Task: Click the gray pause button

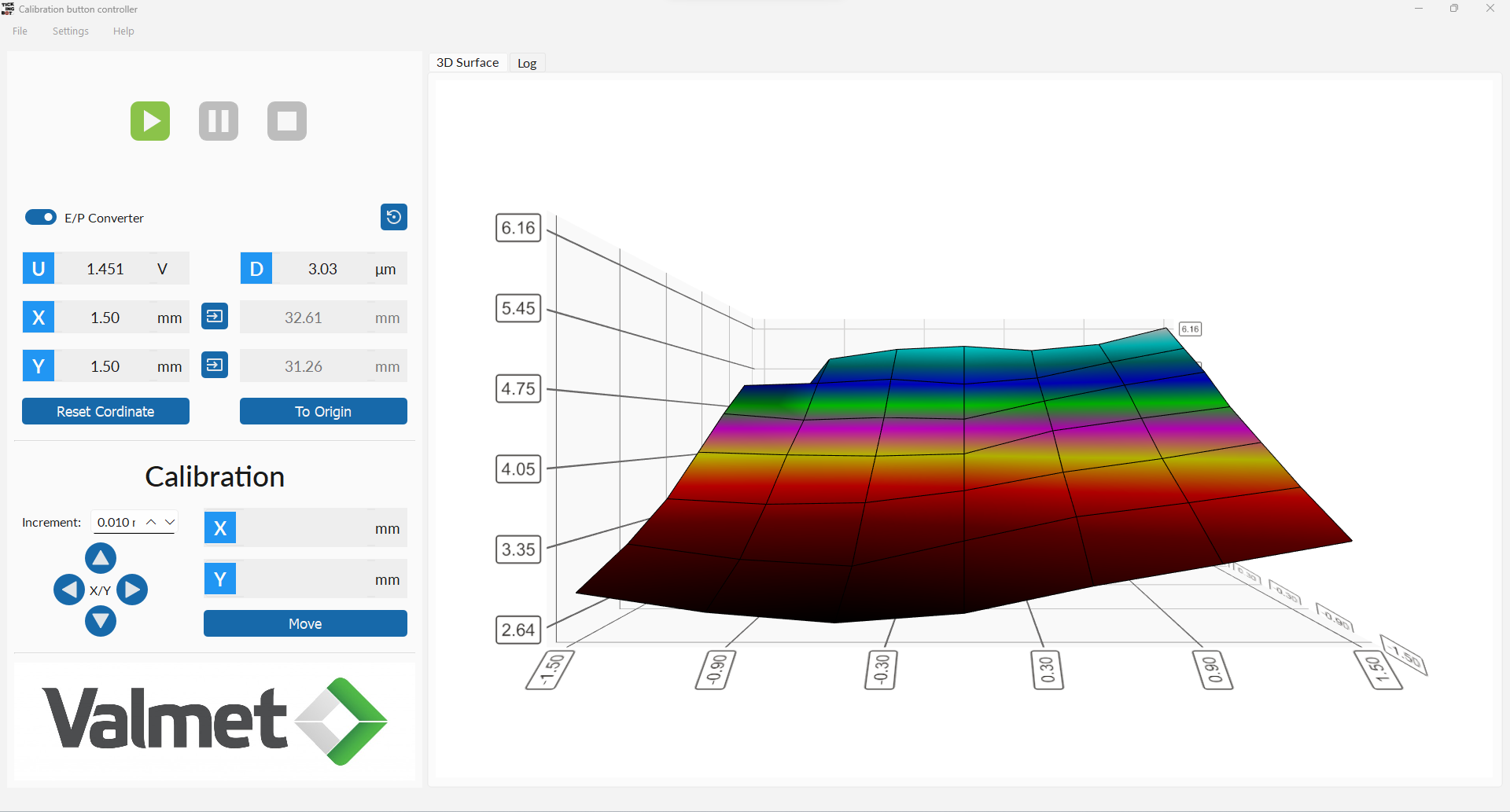Action: coord(219,121)
